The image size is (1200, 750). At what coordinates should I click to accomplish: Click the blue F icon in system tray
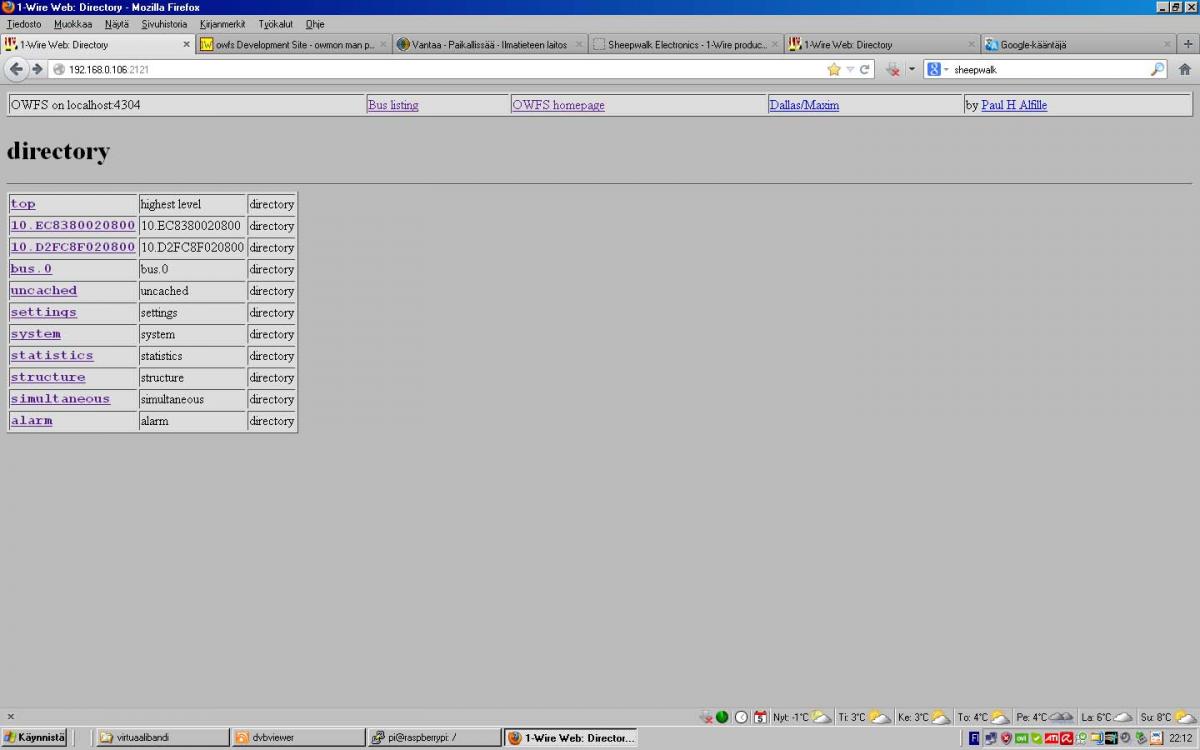click(x=974, y=738)
